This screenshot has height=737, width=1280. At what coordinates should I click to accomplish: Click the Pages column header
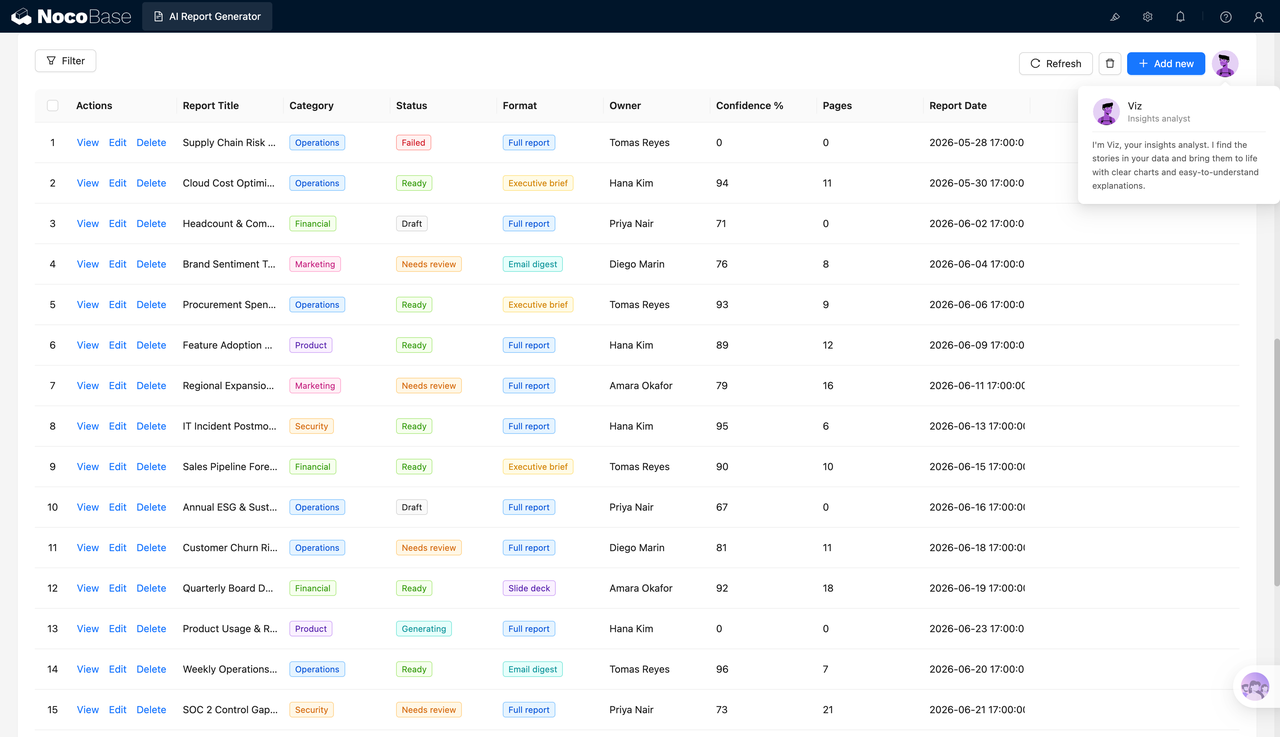point(837,105)
